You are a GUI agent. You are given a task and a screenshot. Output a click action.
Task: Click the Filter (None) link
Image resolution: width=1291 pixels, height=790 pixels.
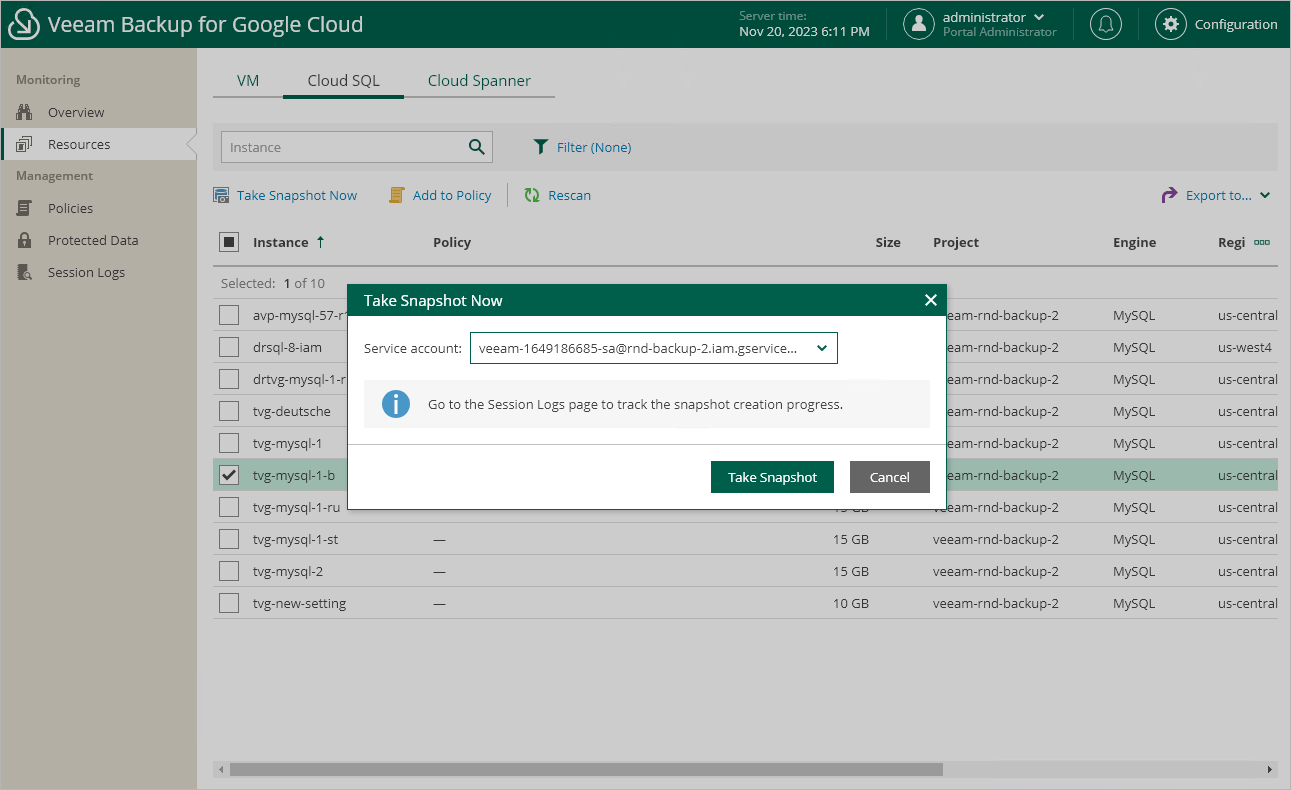coord(594,147)
